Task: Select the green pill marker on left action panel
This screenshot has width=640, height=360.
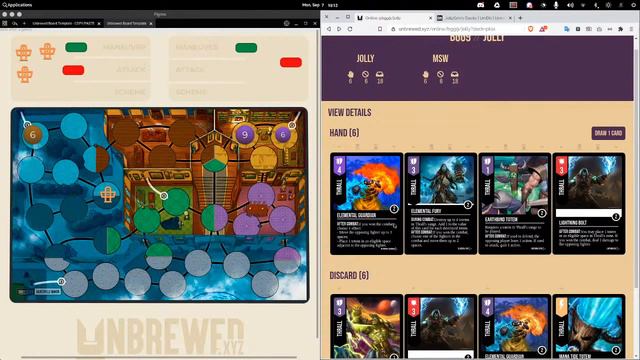Action: point(76,47)
